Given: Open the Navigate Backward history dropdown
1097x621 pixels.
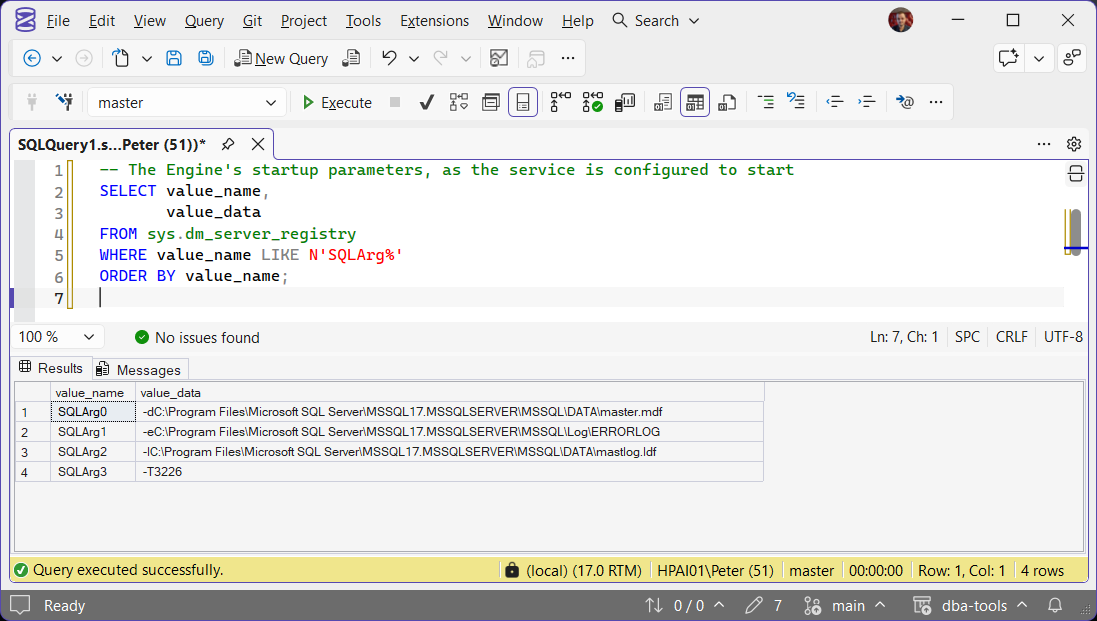Looking at the screenshot, I should pos(57,59).
